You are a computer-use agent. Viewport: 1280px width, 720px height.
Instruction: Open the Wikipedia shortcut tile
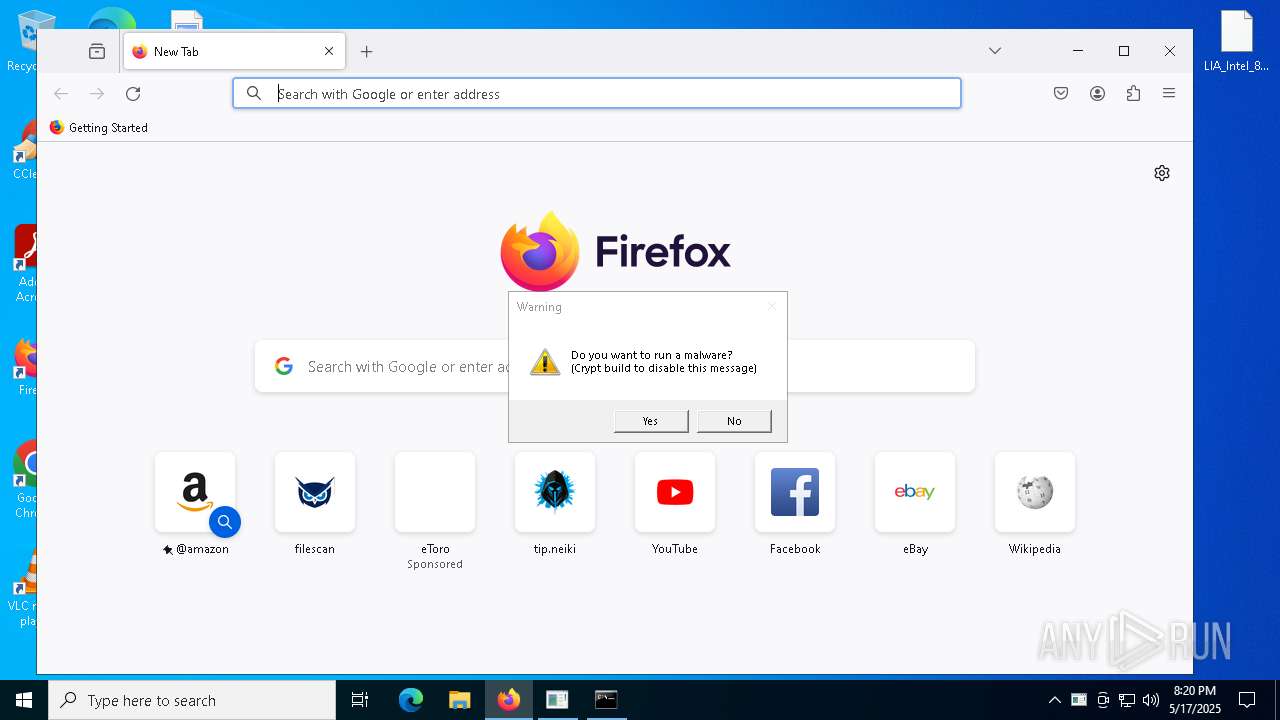point(1035,492)
